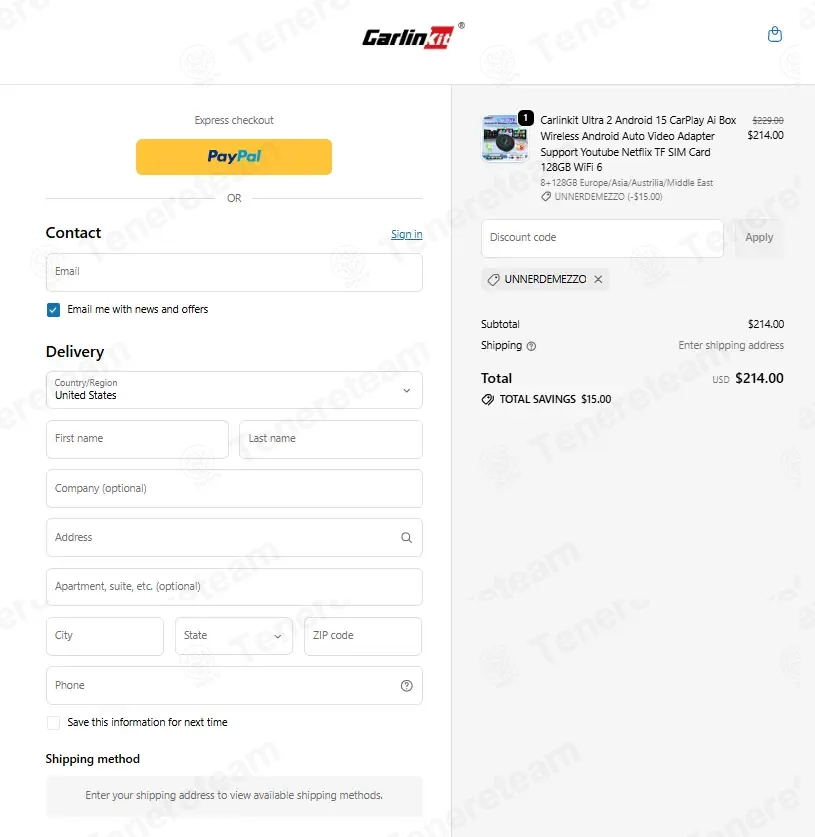815x837 pixels.
Task: Focus the Apartment, suite field
Action: click(x=234, y=587)
